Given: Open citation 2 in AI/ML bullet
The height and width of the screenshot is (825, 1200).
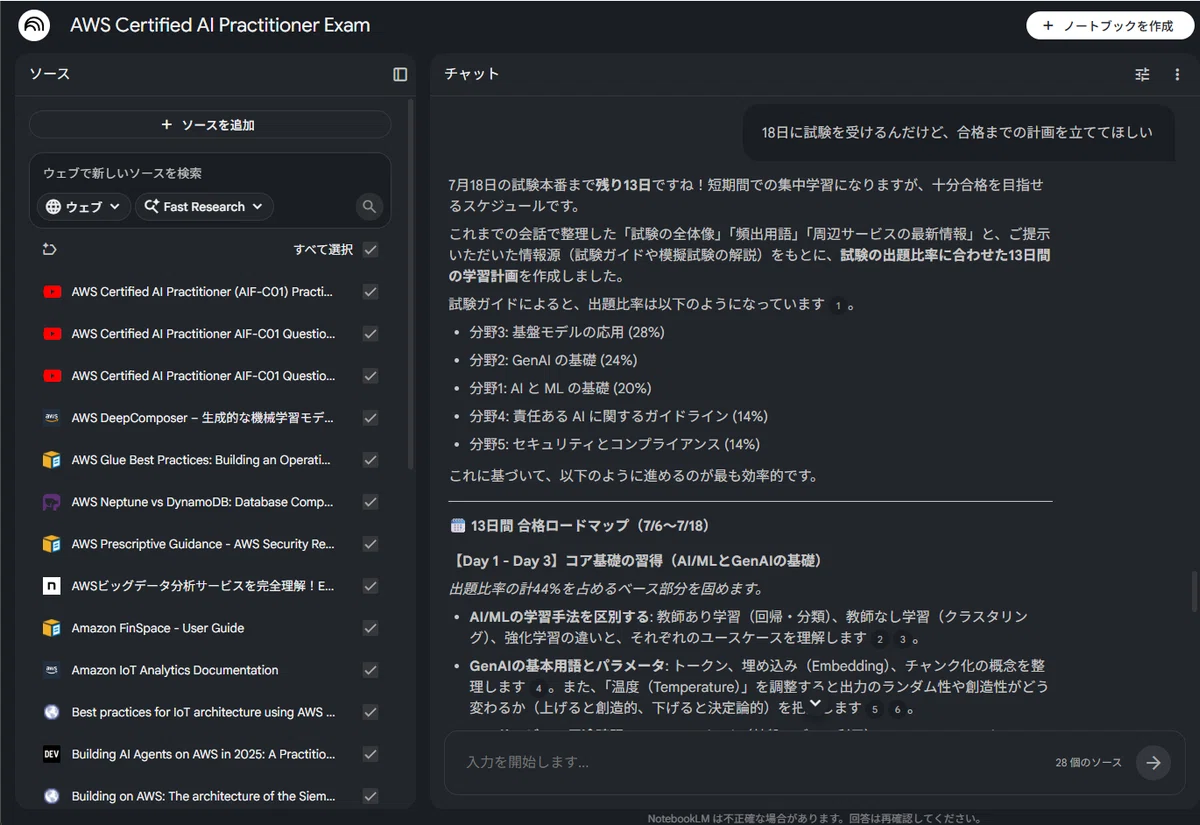Looking at the screenshot, I should 880,638.
